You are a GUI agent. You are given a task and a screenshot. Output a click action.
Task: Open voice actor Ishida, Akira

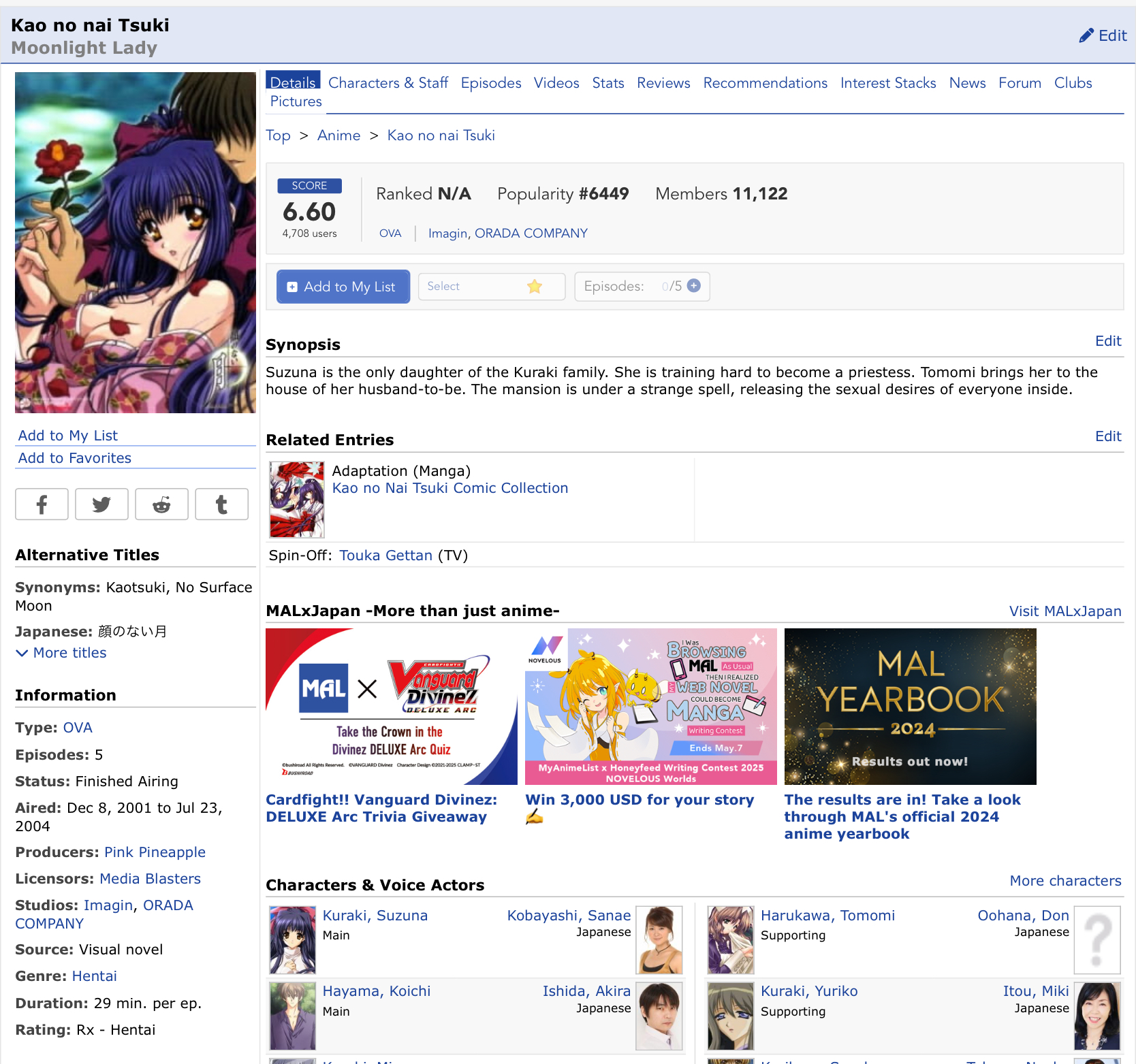[x=586, y=991]
